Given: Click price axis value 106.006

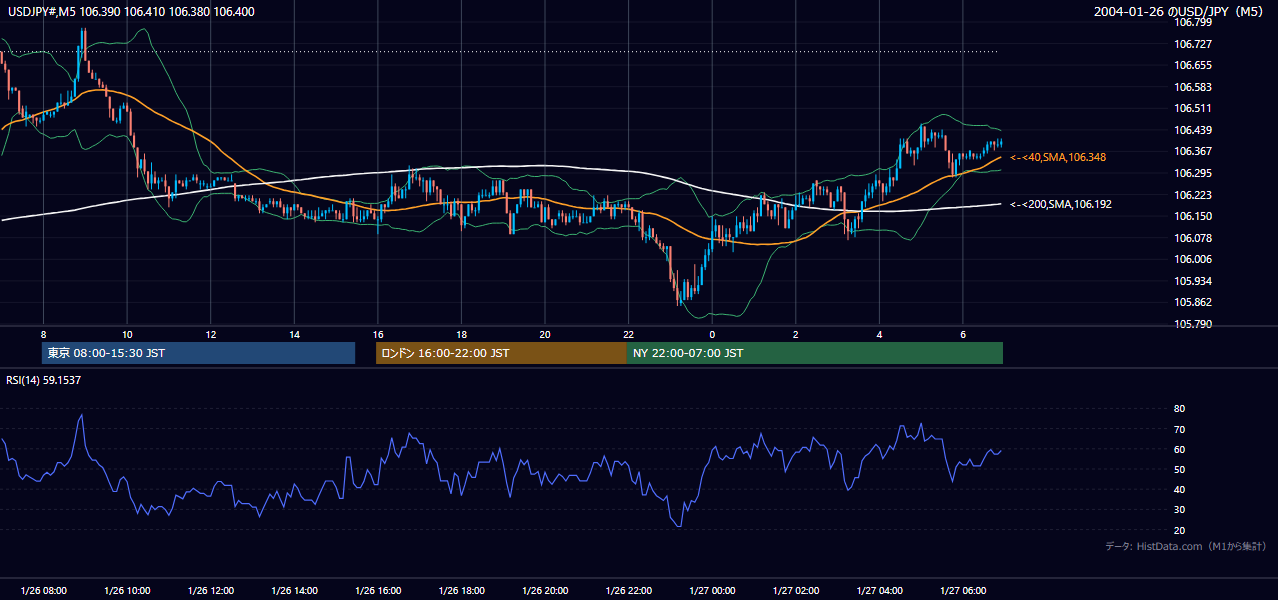Looking at the screenshot, I should (x=1192, y=259).
